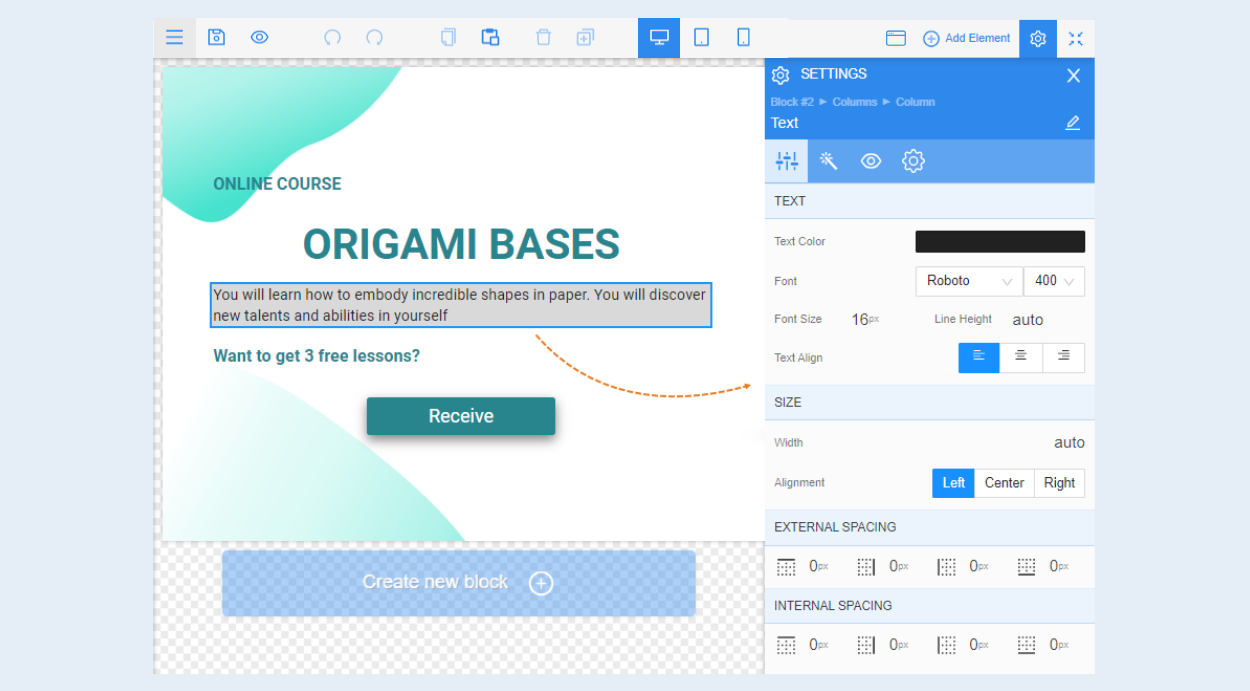Select the ORIGAMI BASES heading
Screen dimensions: 1250x691
(x=461, y=245)
